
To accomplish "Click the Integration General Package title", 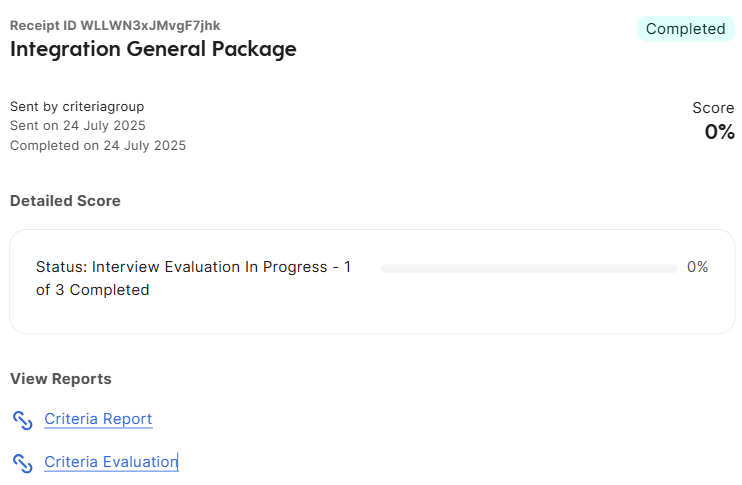I will (x=153, y=49).
